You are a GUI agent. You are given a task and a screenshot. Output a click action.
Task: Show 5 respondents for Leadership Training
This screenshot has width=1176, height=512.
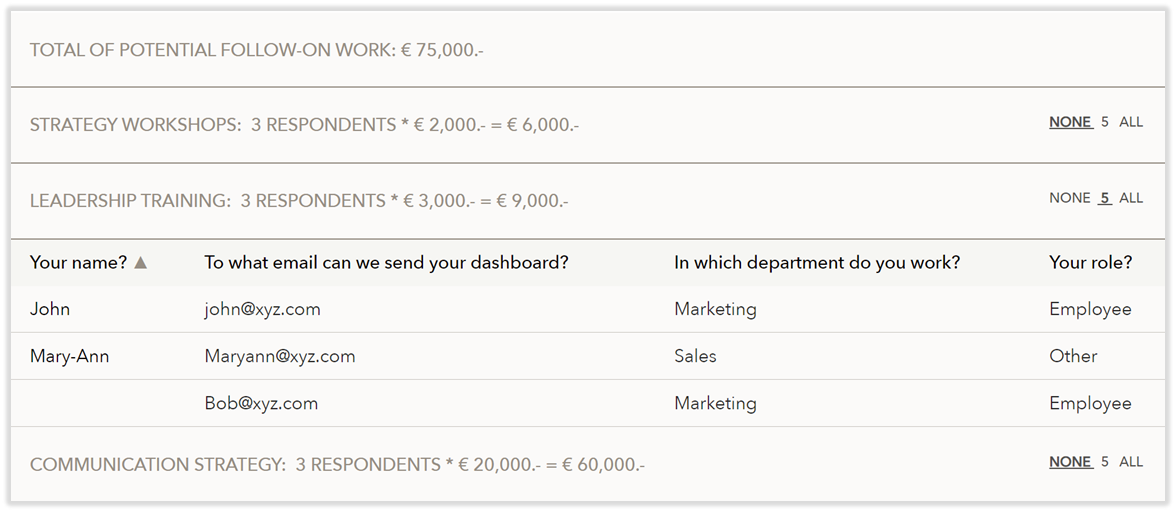click(x=1105, y=198)
